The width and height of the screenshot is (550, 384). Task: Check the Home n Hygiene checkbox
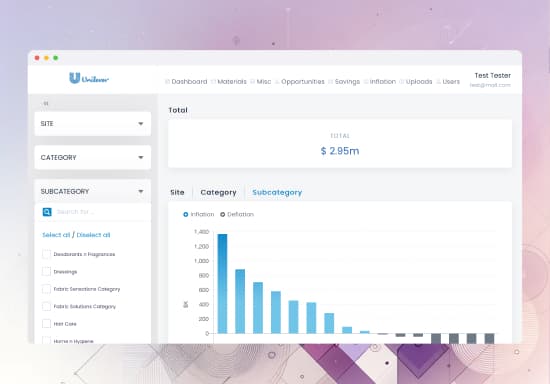(46, 340)
